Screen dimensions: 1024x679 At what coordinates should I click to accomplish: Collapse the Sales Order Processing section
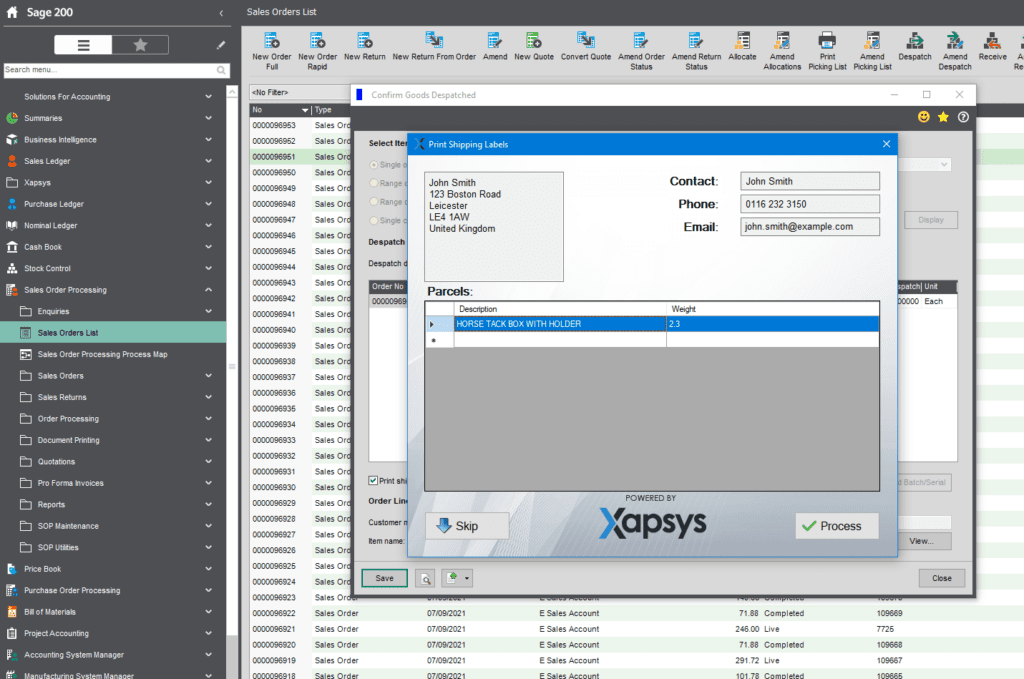[208, 290]
